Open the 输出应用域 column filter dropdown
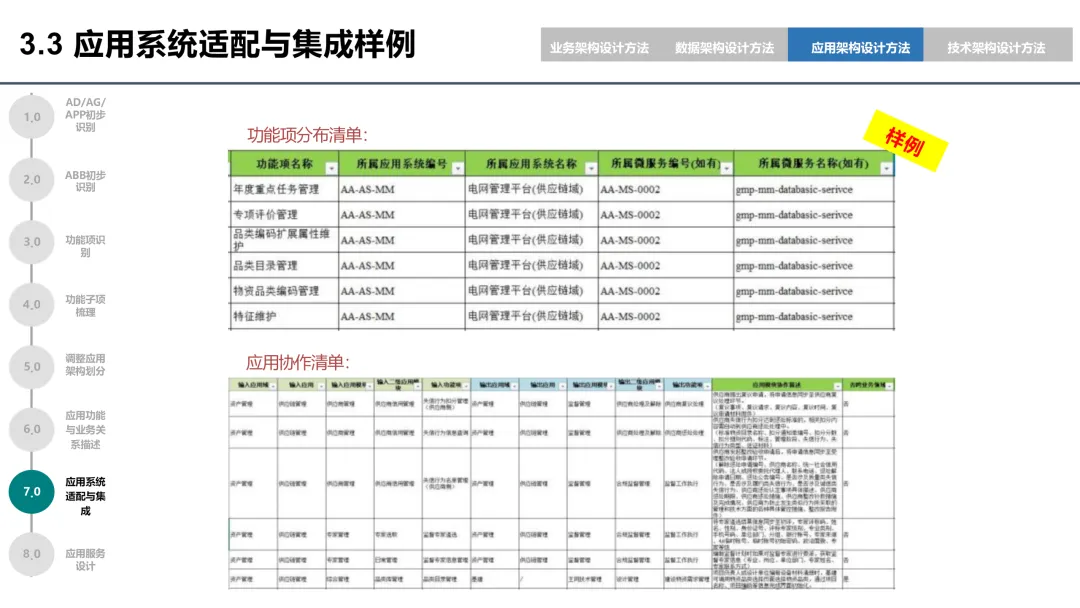Screen dimensions: 1080x608 click(x=515, y=386)
